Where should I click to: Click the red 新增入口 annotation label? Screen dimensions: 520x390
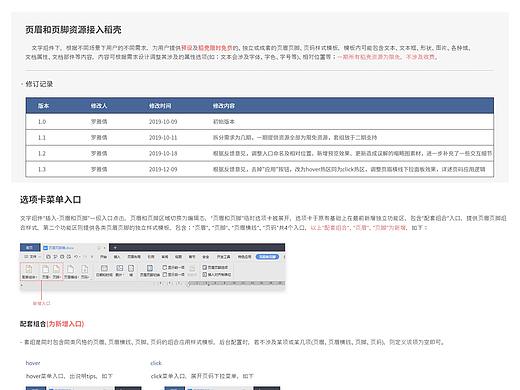pos(41,303)
